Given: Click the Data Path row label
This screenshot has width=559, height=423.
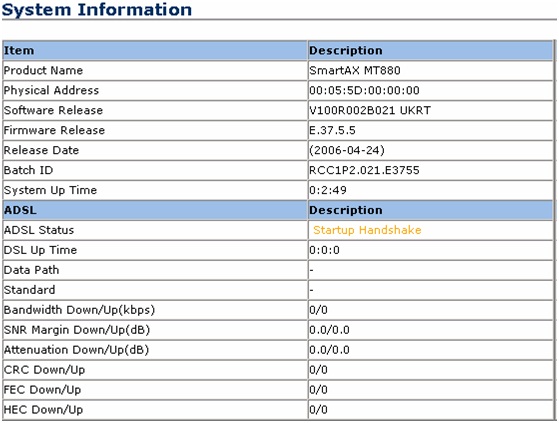Looking at the screenshot, I should coord(31,270).
